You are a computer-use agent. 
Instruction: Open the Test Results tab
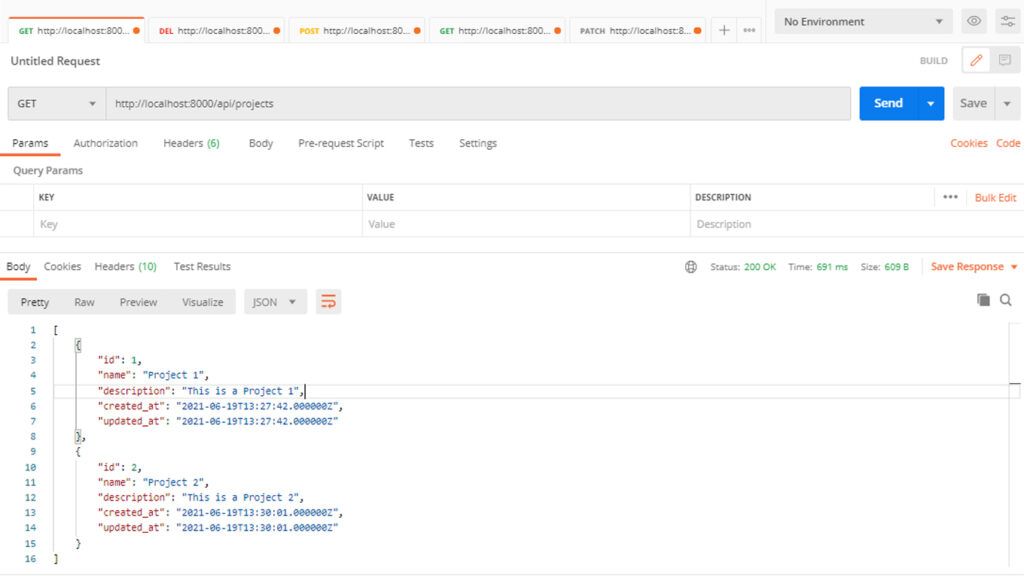pos(202,266)
